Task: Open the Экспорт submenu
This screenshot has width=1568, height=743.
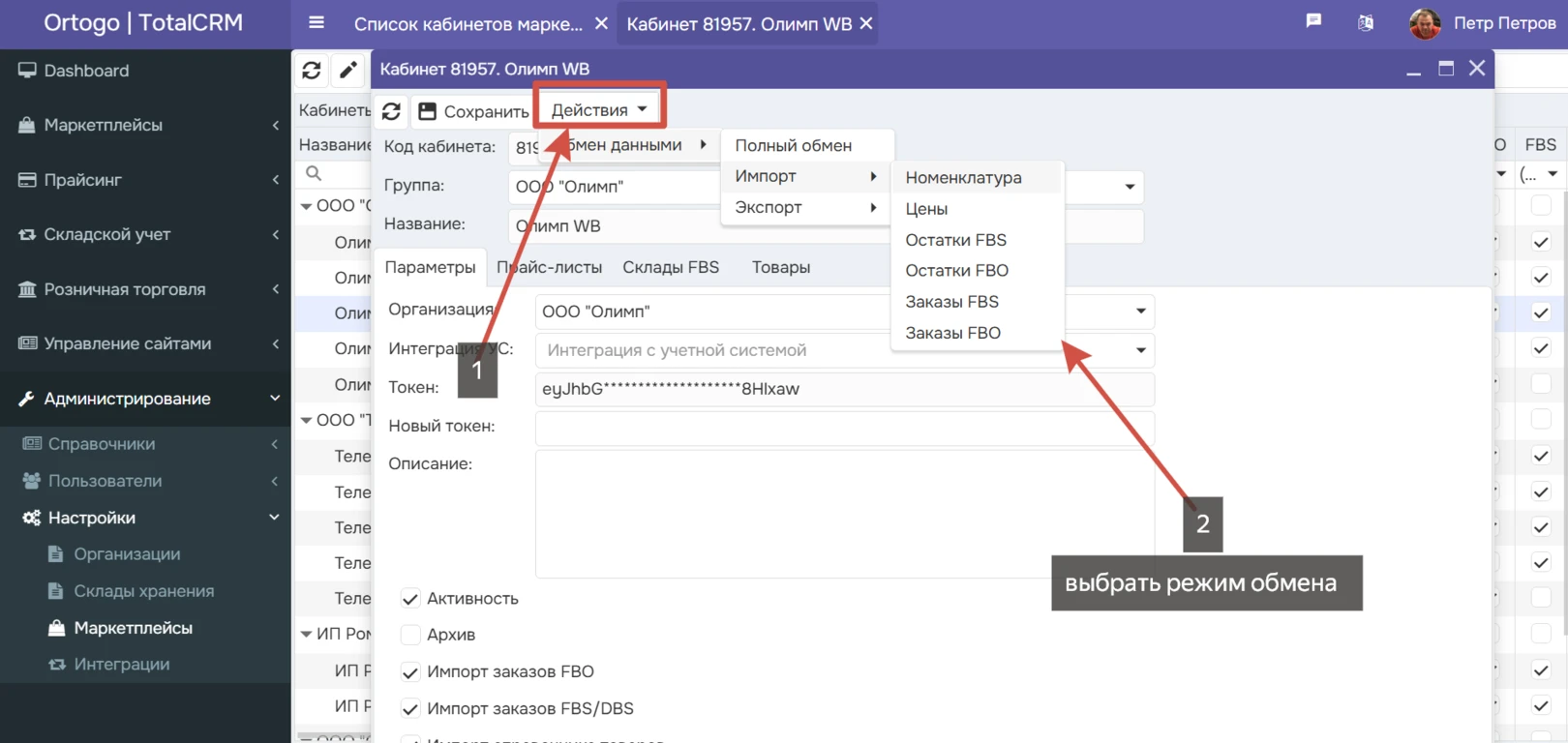Action: coord(805,207)
